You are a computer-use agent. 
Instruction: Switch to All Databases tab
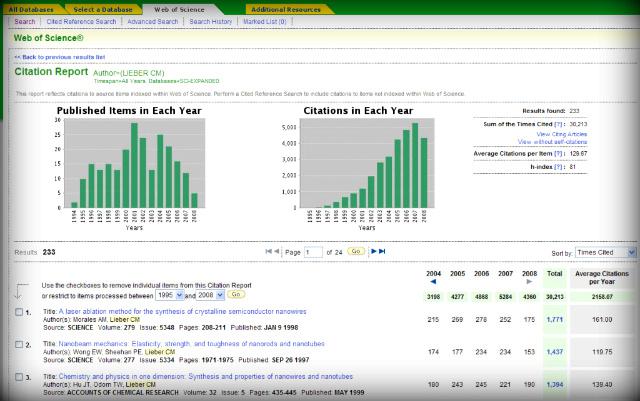click(x=31, y=9)
